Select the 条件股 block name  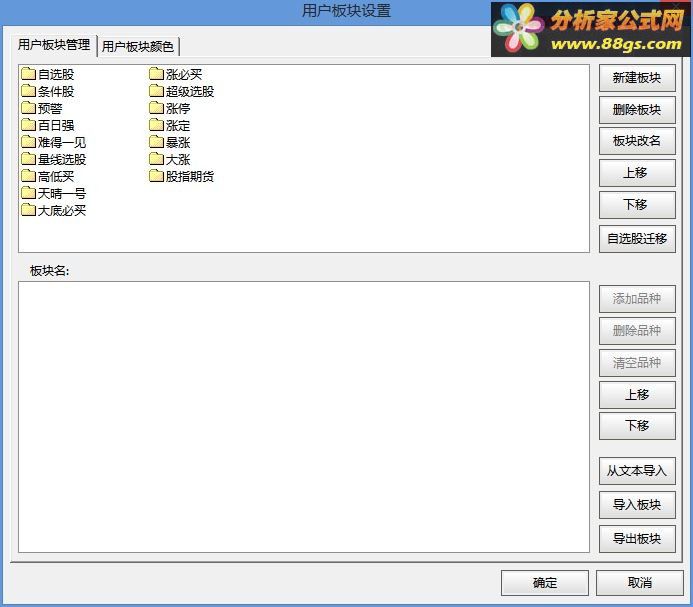[x=56, y=92]
